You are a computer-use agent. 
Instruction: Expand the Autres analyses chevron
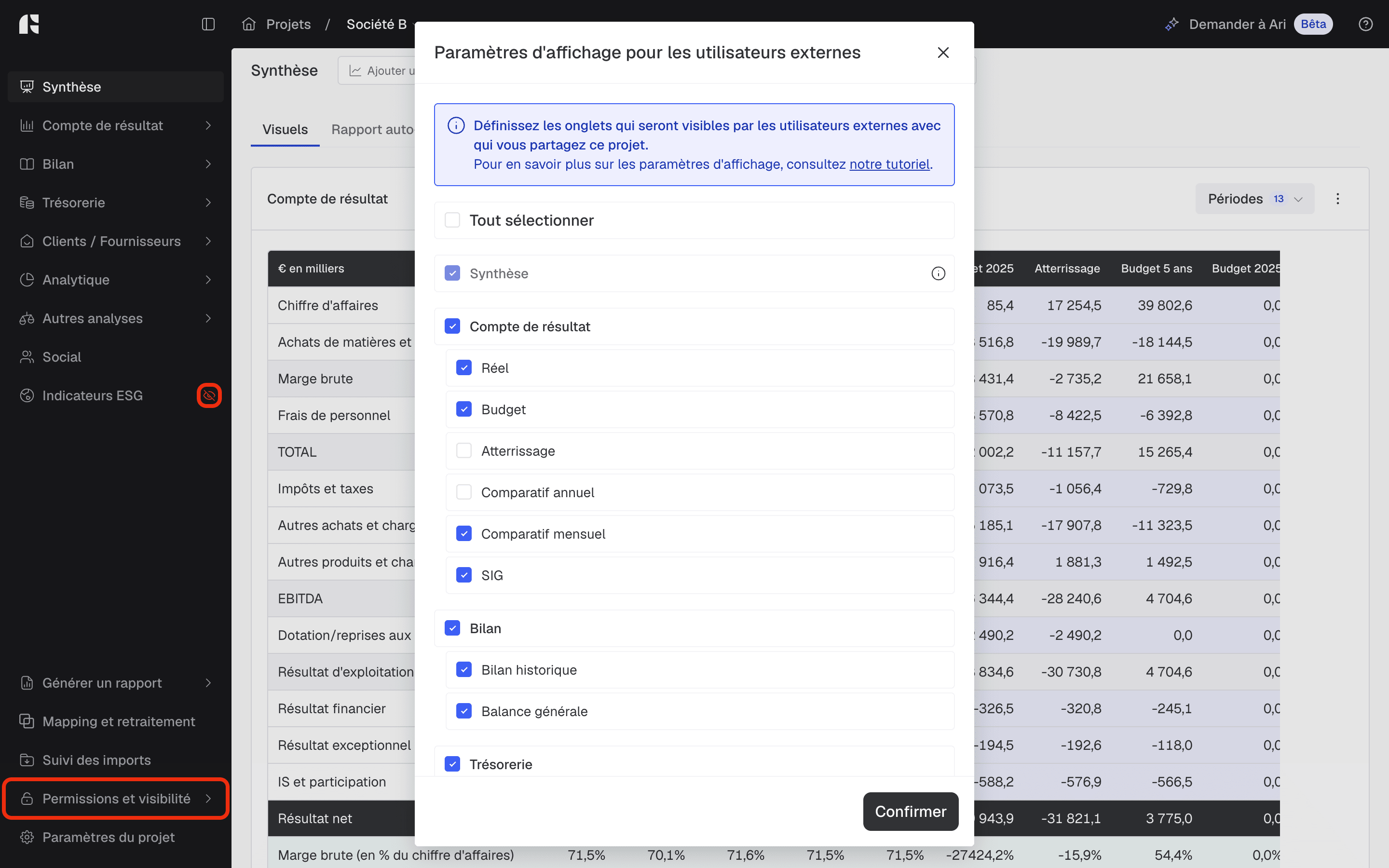[208, 319]
